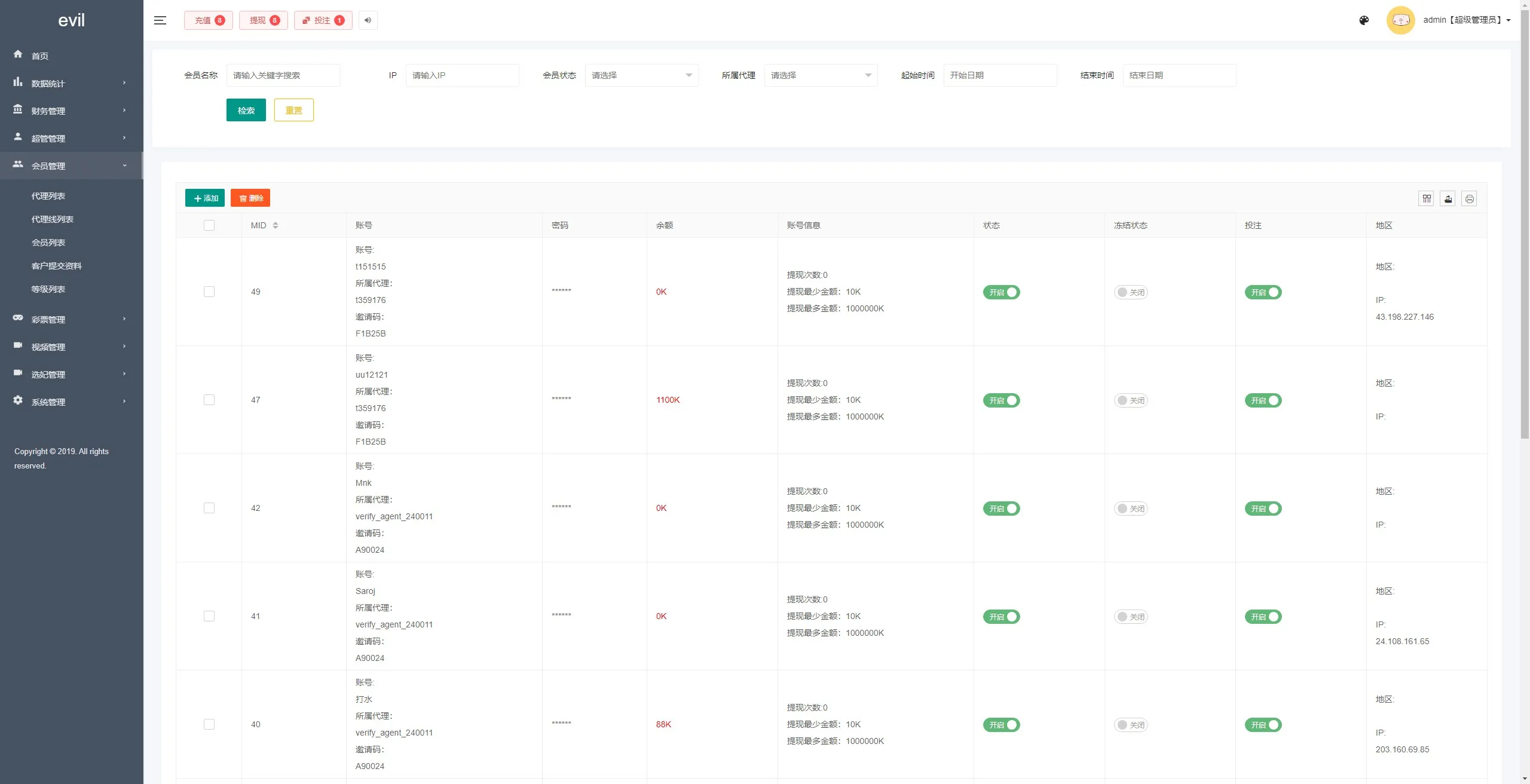Click the 彩票管理 gamepad icon

click(18, 318)
